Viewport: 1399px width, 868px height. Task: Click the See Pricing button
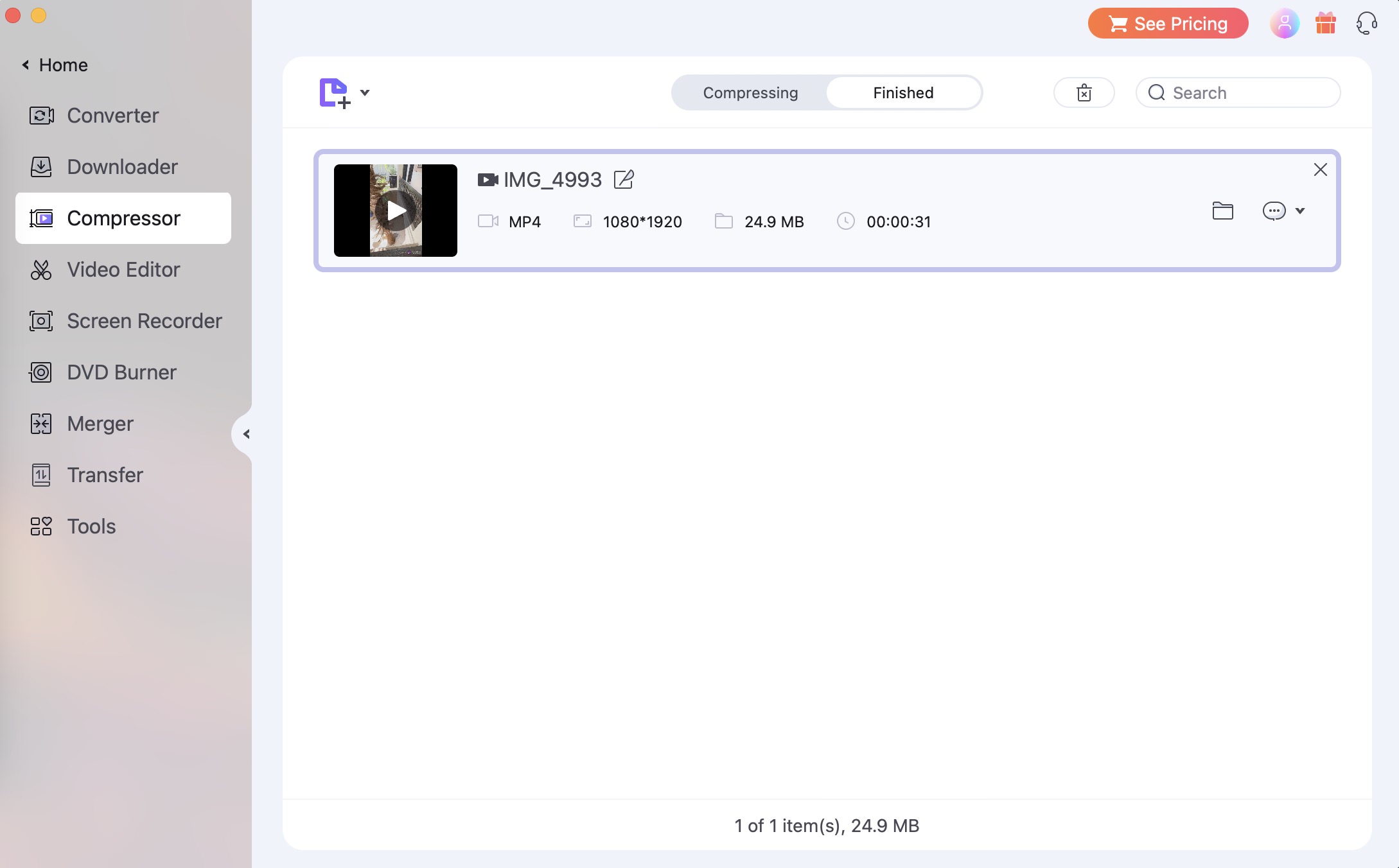point(1168,24)
